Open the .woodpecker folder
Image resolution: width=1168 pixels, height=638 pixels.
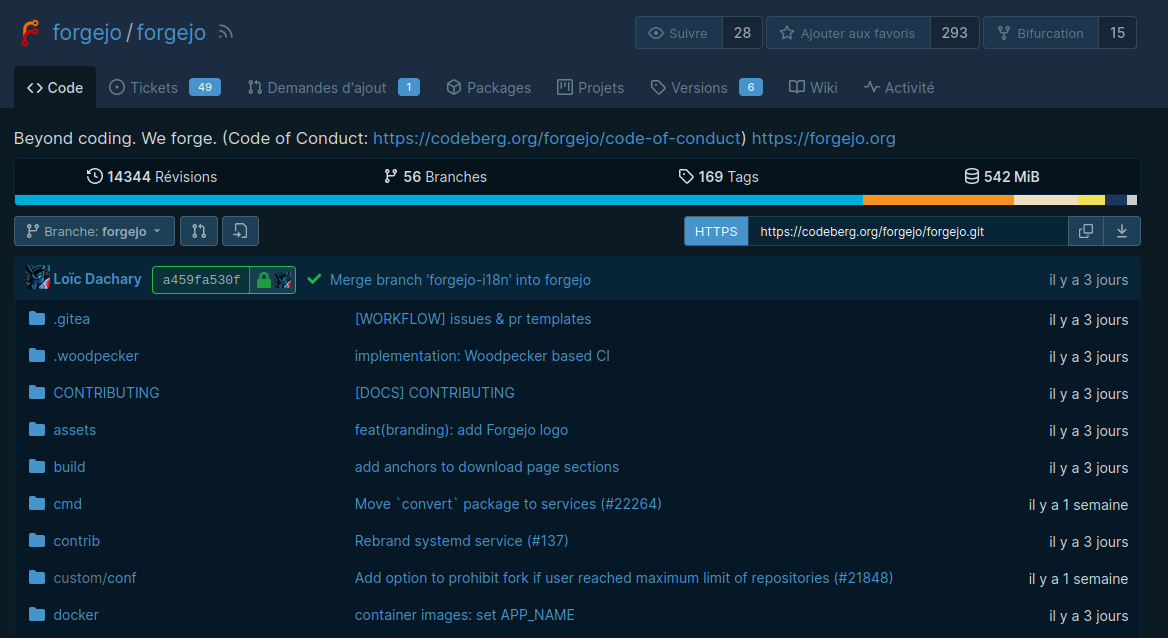96,356
